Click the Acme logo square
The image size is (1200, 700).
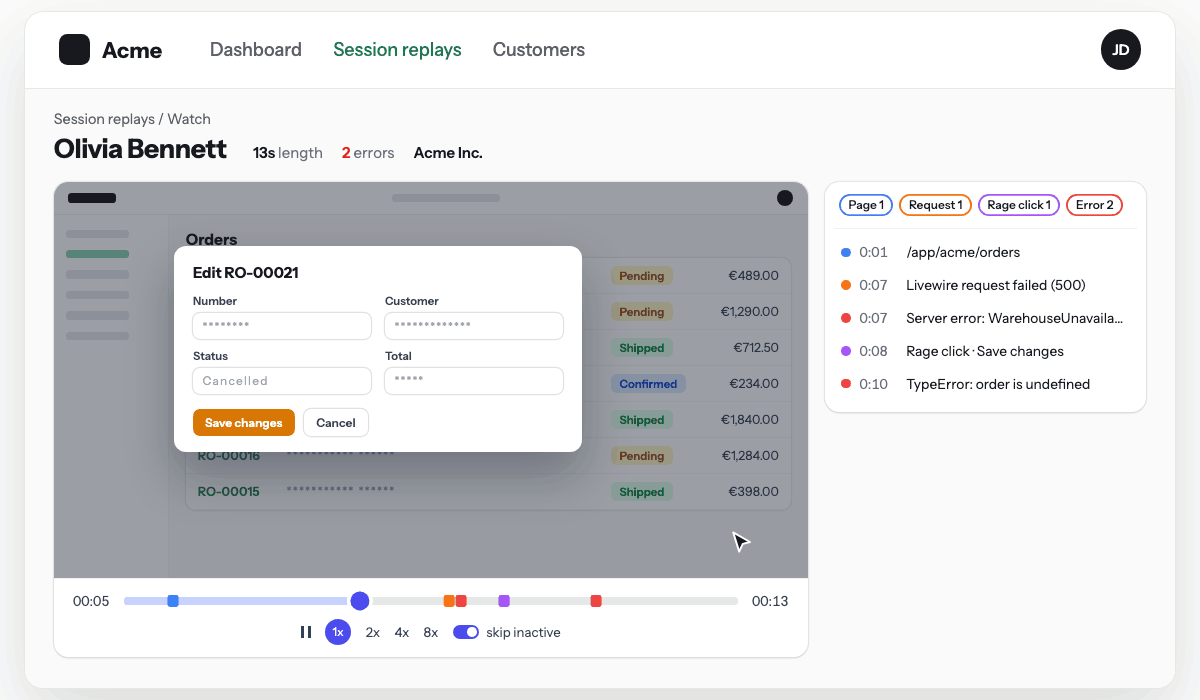pos(75,49)
